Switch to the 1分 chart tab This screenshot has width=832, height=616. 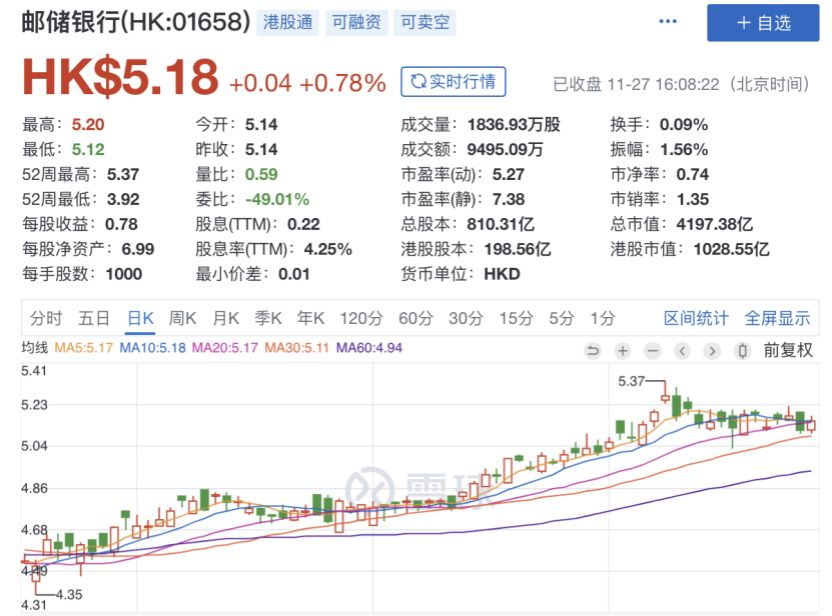coord(603,318)
